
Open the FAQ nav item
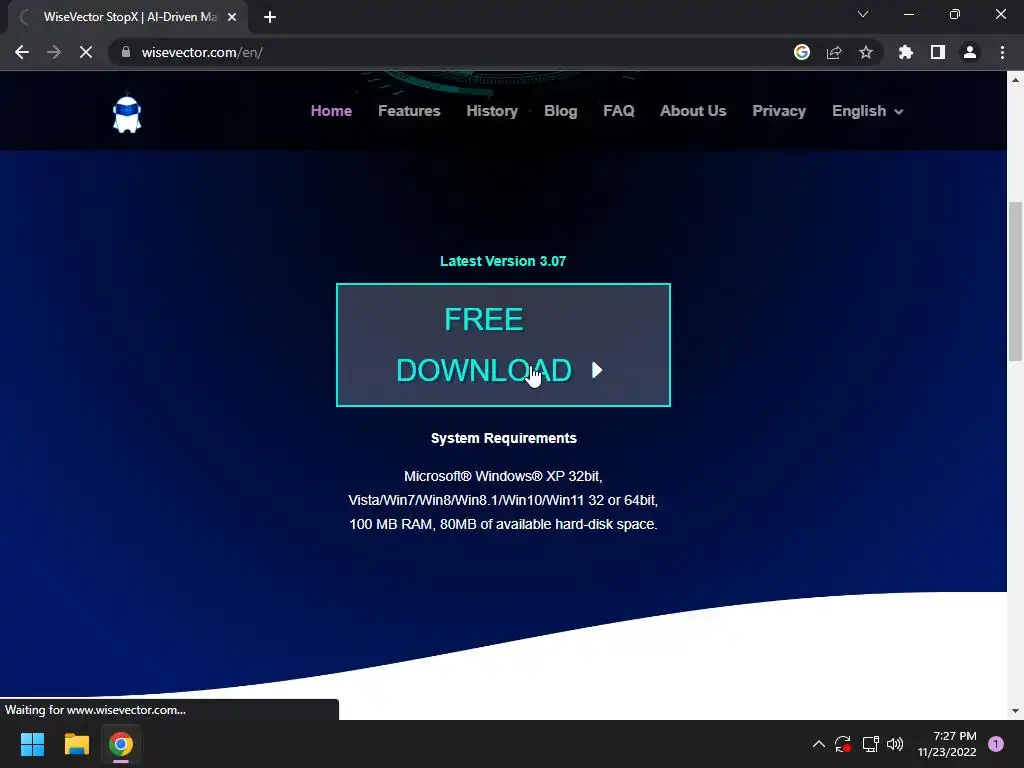click(618, 111)
